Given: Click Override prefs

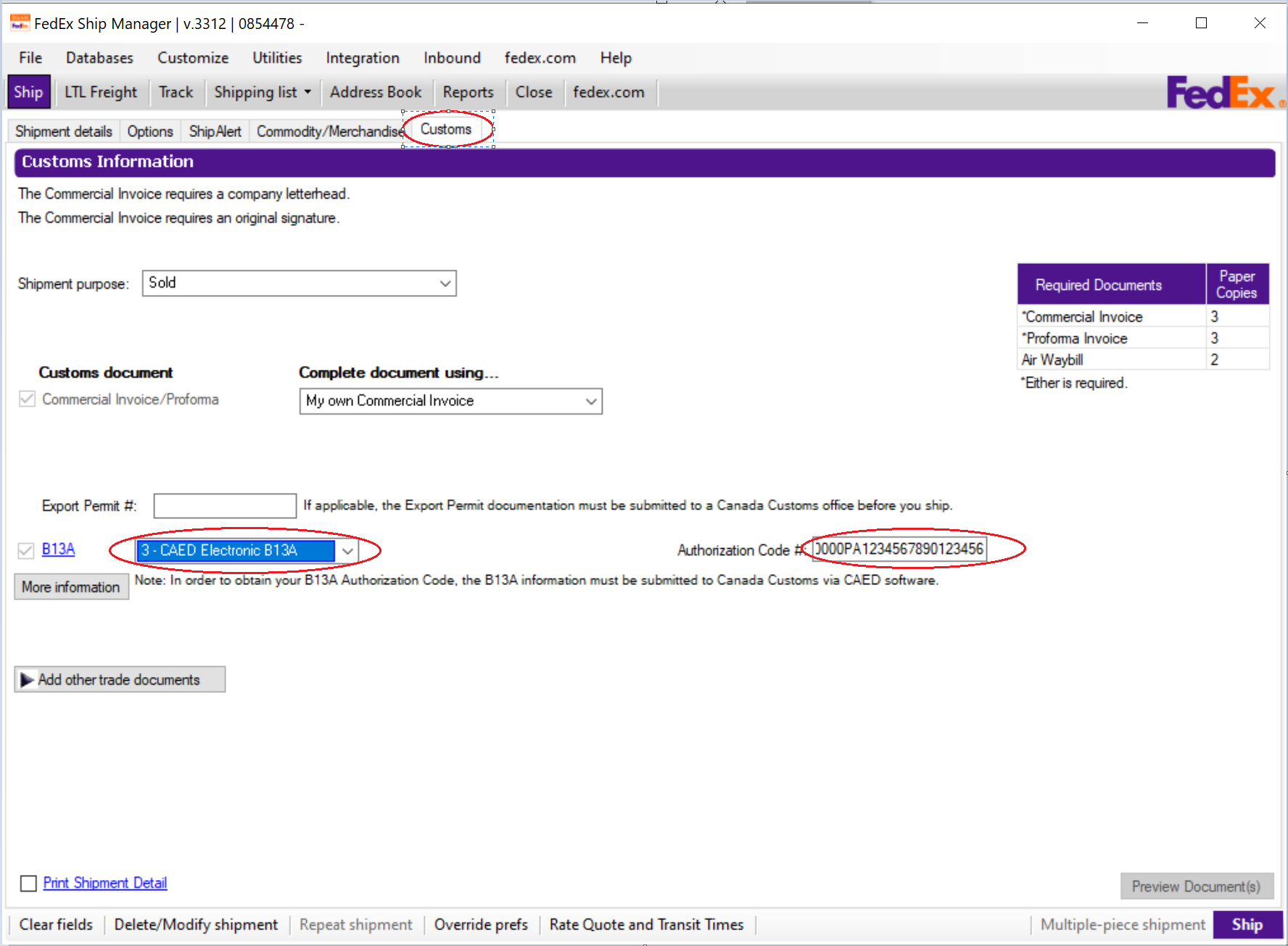Looking at the screenshot, I should coord(481,925).
